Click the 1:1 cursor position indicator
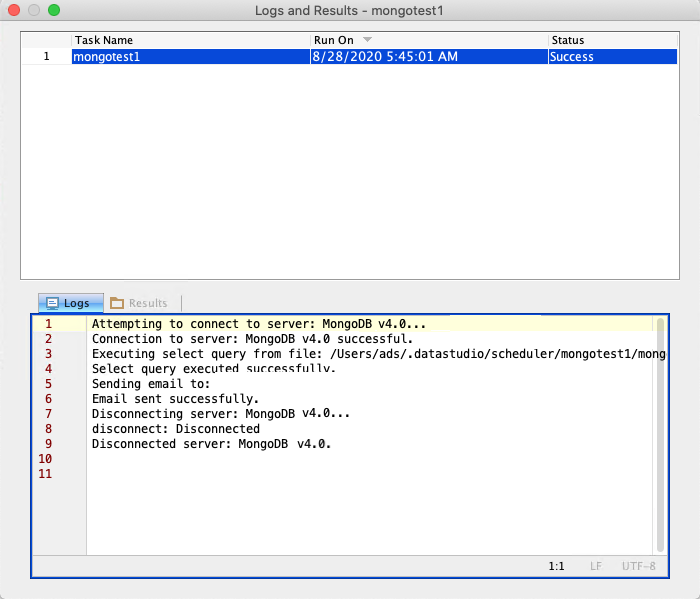The height and width of the screenshot is (599, 700). [x=556, y=566]
